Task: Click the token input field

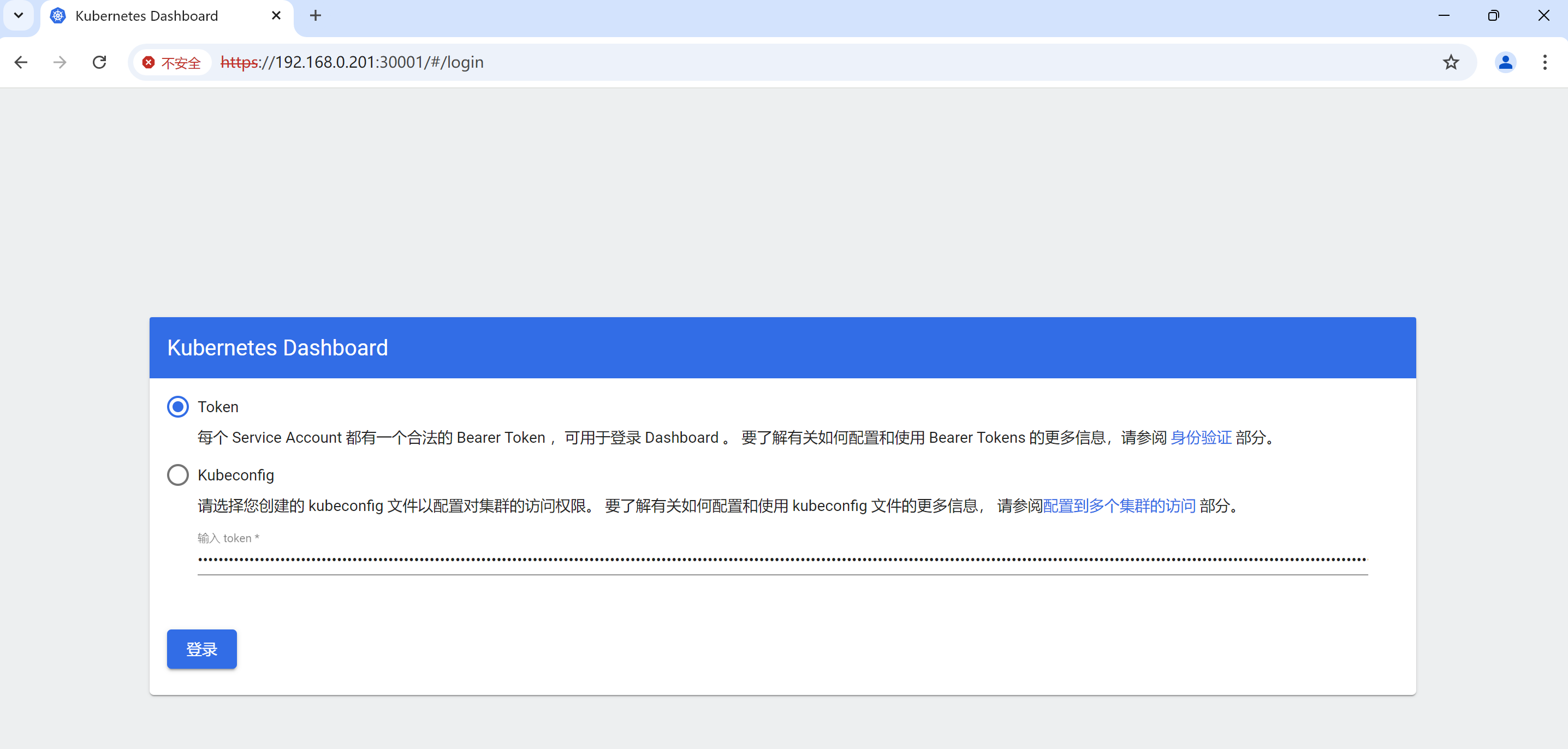Action: [782, 559]
